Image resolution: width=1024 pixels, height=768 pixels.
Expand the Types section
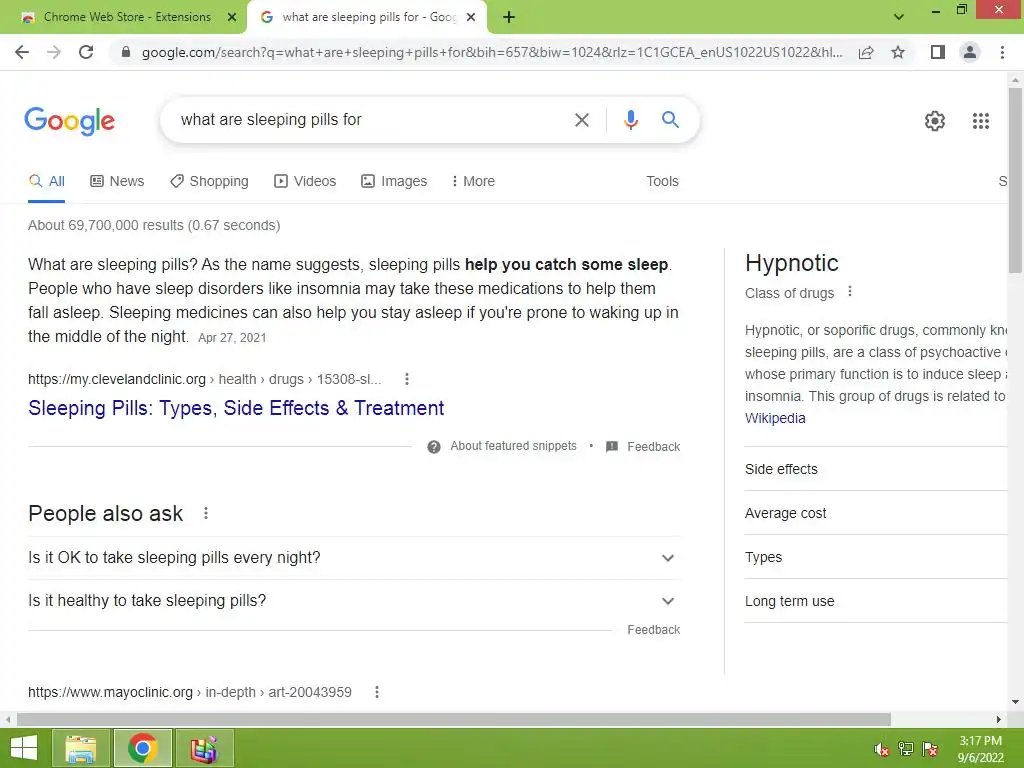tap(876, 557)
